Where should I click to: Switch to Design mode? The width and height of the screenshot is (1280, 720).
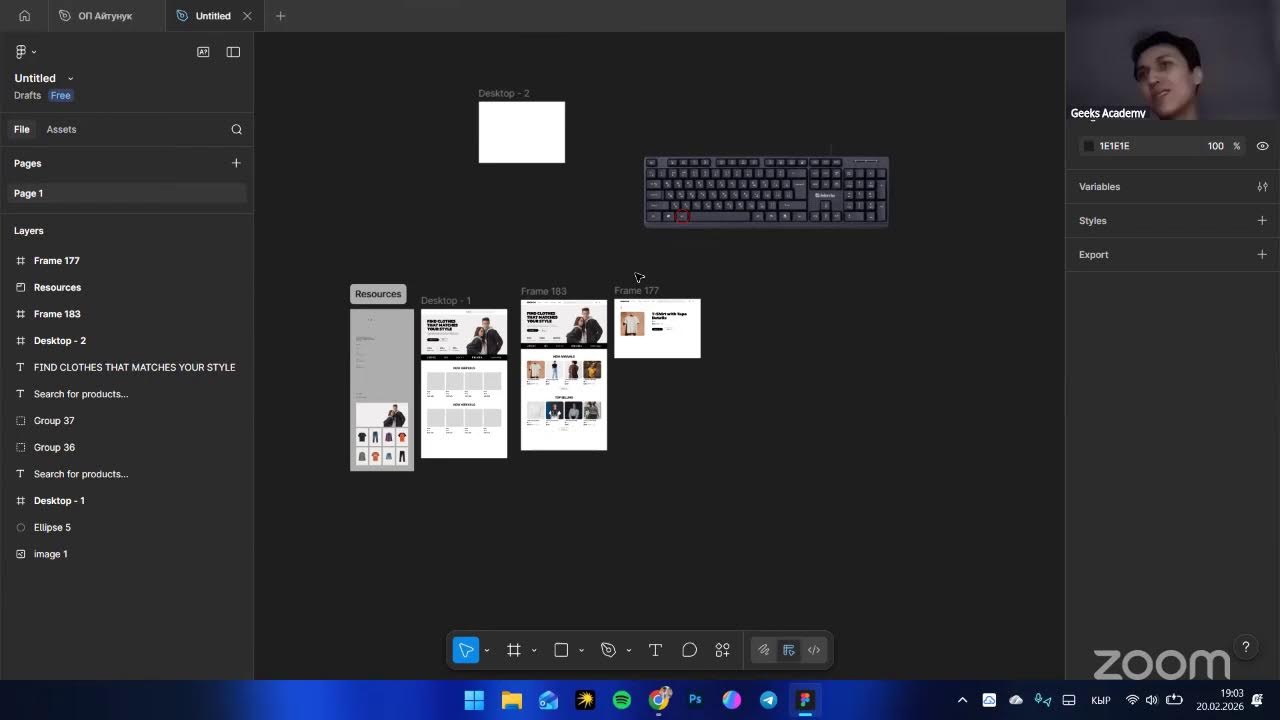[x=789, y=650]
